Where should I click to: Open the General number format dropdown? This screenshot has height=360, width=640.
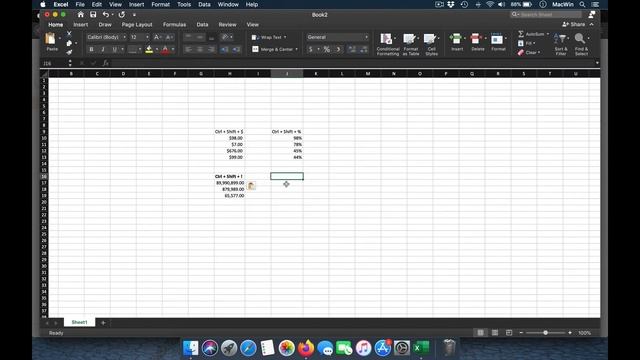click(366, 37)
